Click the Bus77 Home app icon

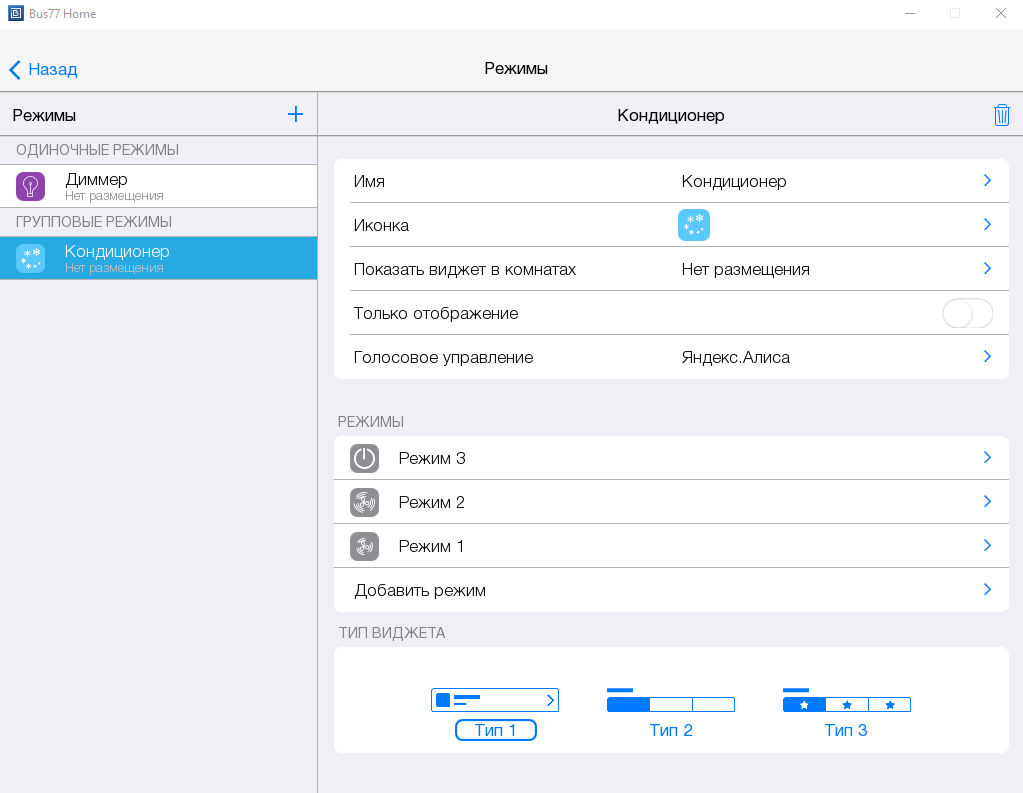tap(14, 14)
